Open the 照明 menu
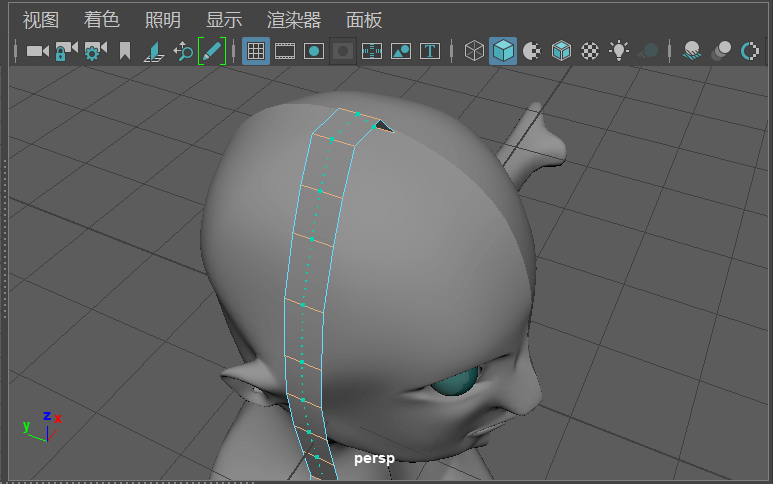 click(x=163, y=20)
